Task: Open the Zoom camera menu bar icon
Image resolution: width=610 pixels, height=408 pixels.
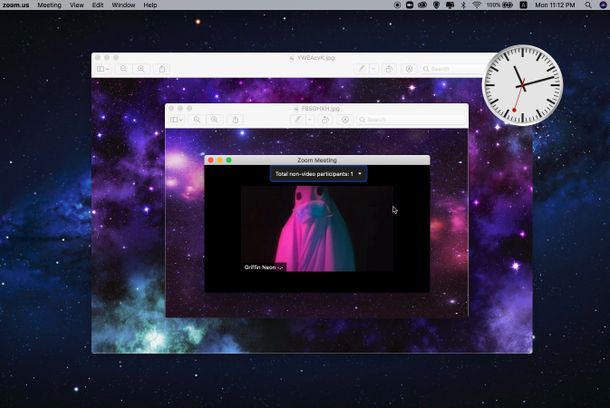Action: tap(409, 5)
